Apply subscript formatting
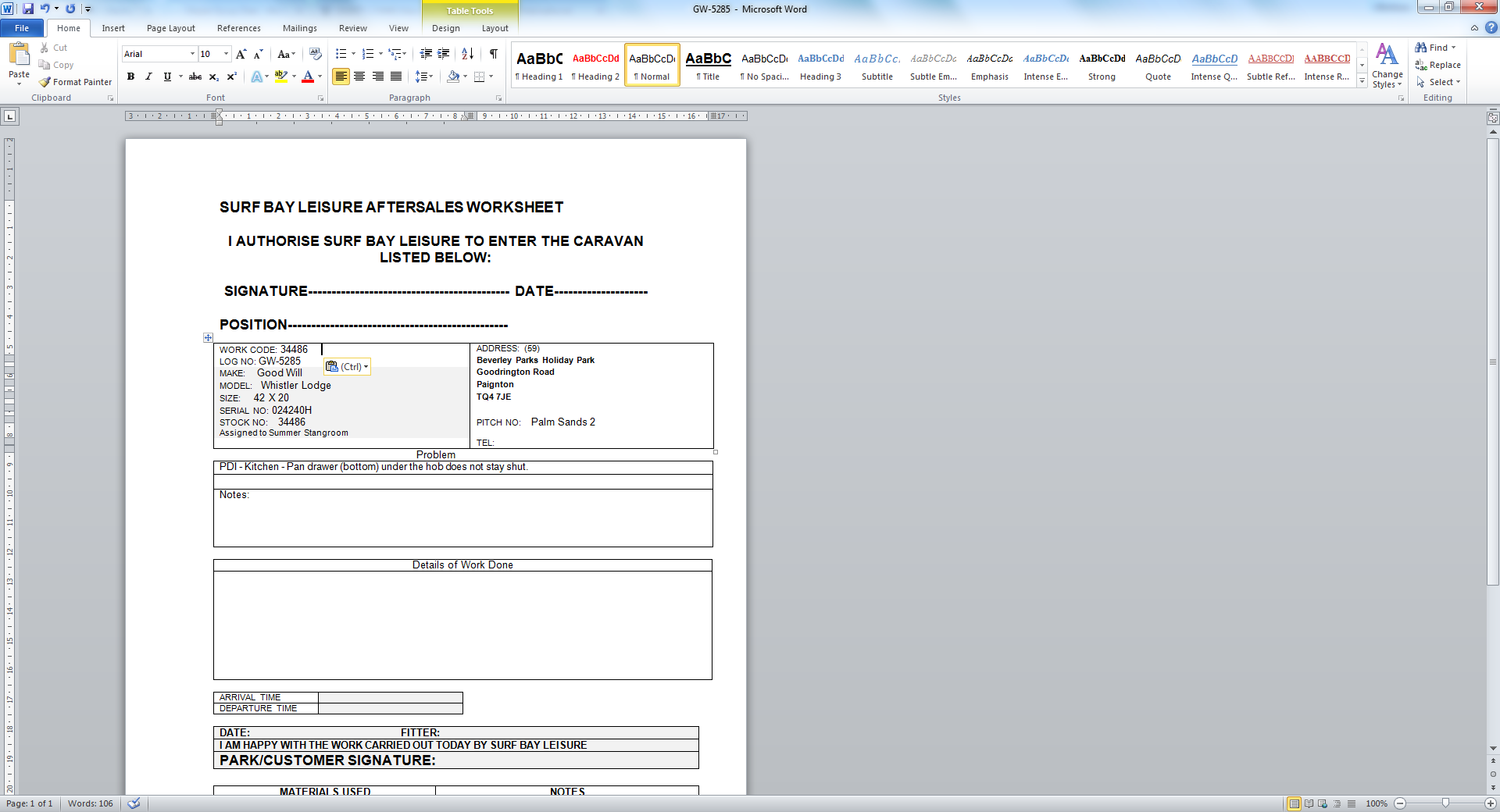The image size is (1500, 812). (x=213, y=77)
